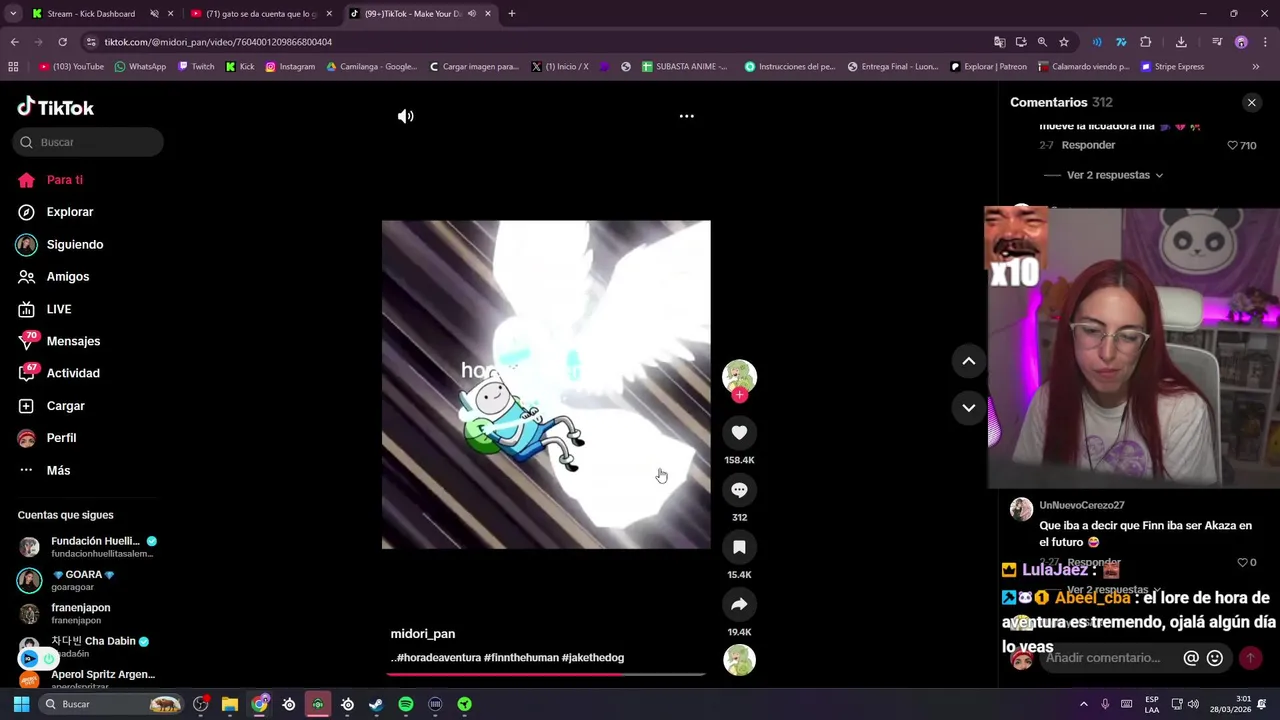Open the Twitch bookmark
Screen dimensions: 1280x720
[x=196, y=67]
